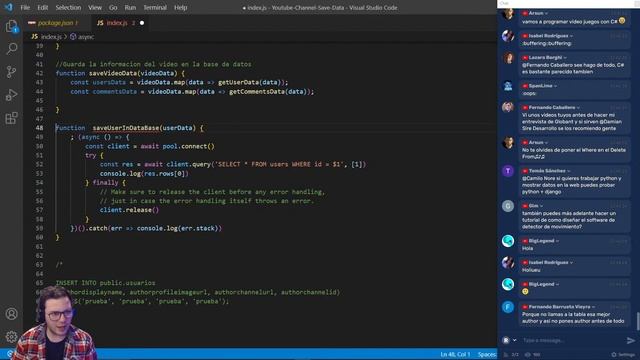The height and width of the screenshot is (360, 640).
Task: Open the Selection menu
Action: (x=68, y=7)
